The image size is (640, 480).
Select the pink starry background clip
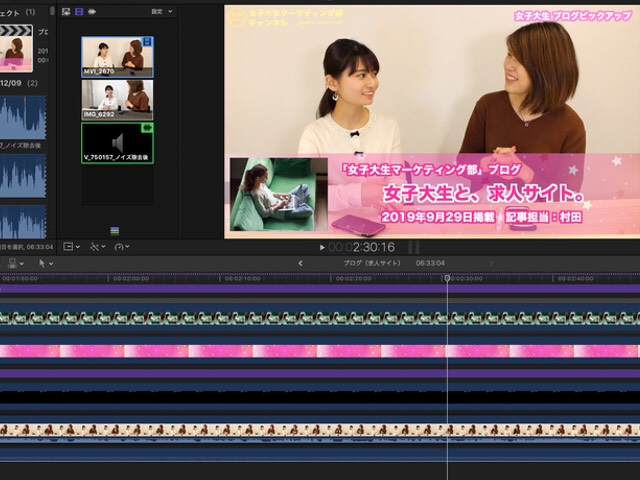(x=320, y=351)
